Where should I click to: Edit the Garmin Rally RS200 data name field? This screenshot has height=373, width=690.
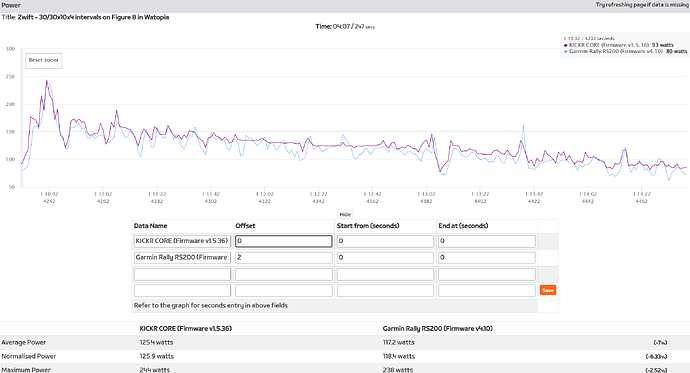click(x=182, y=257)
